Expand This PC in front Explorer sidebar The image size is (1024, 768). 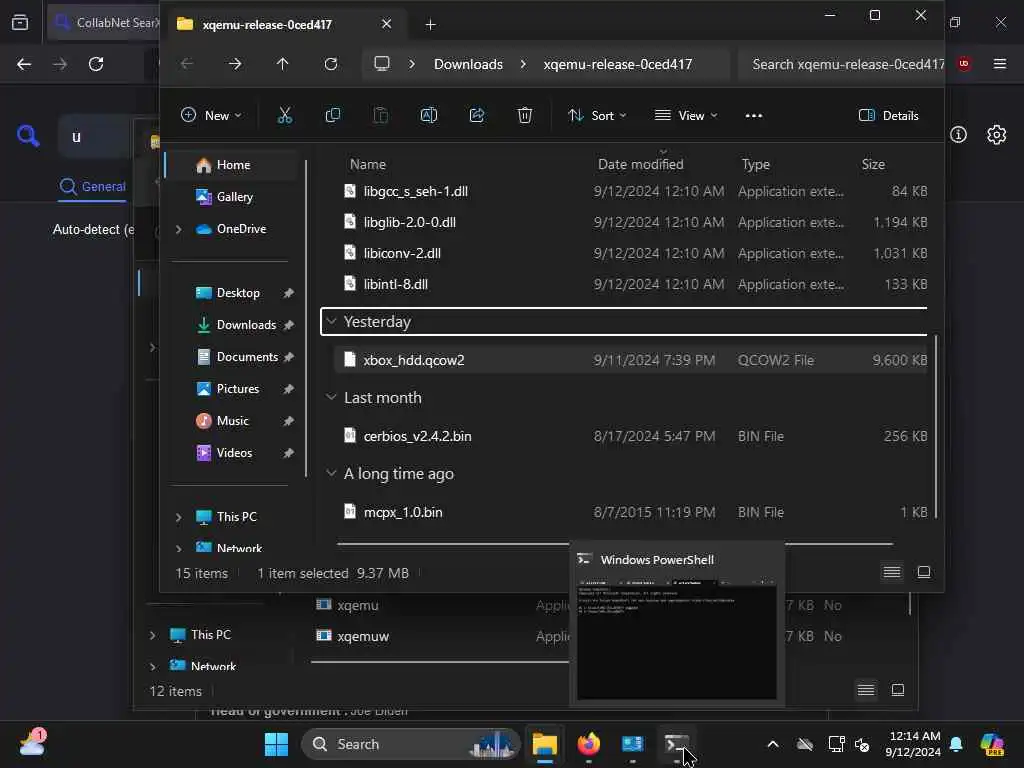178,517
